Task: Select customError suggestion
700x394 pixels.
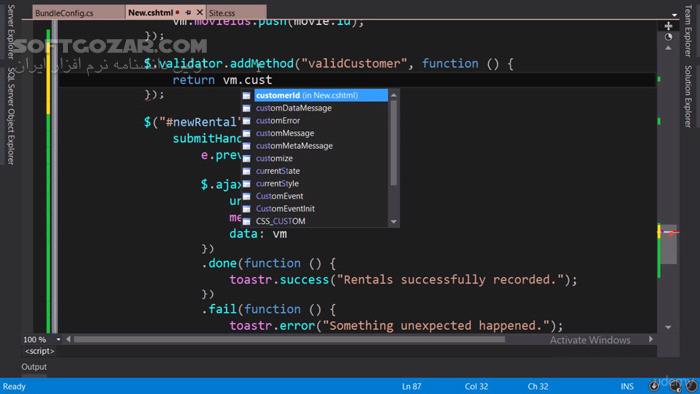Action: pyautogui.click(x=278, y=120)
